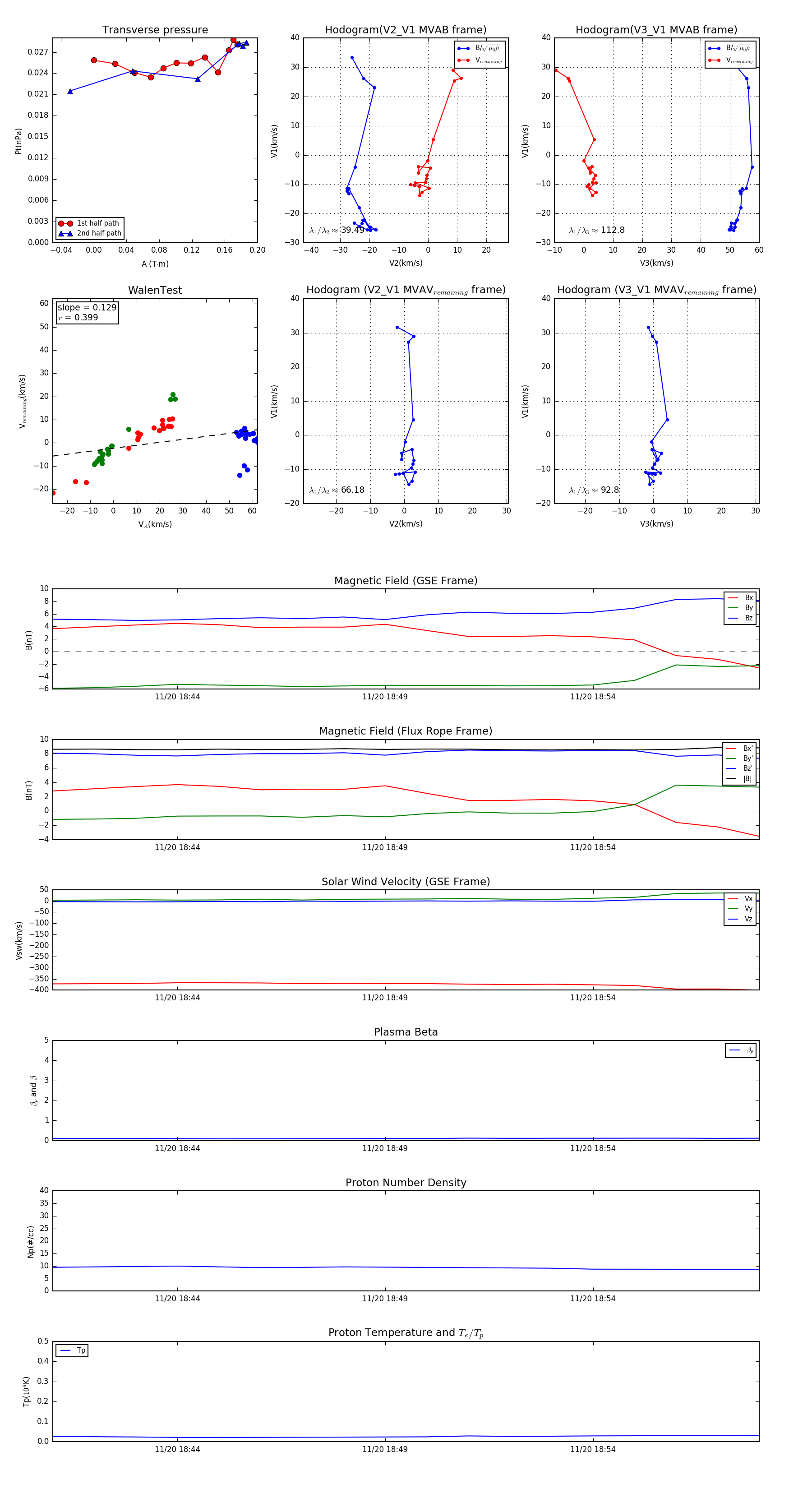
Task: Click 'V2(km/s)' label under V2_V1 MVAB hodogram
Action: (406, 264)
